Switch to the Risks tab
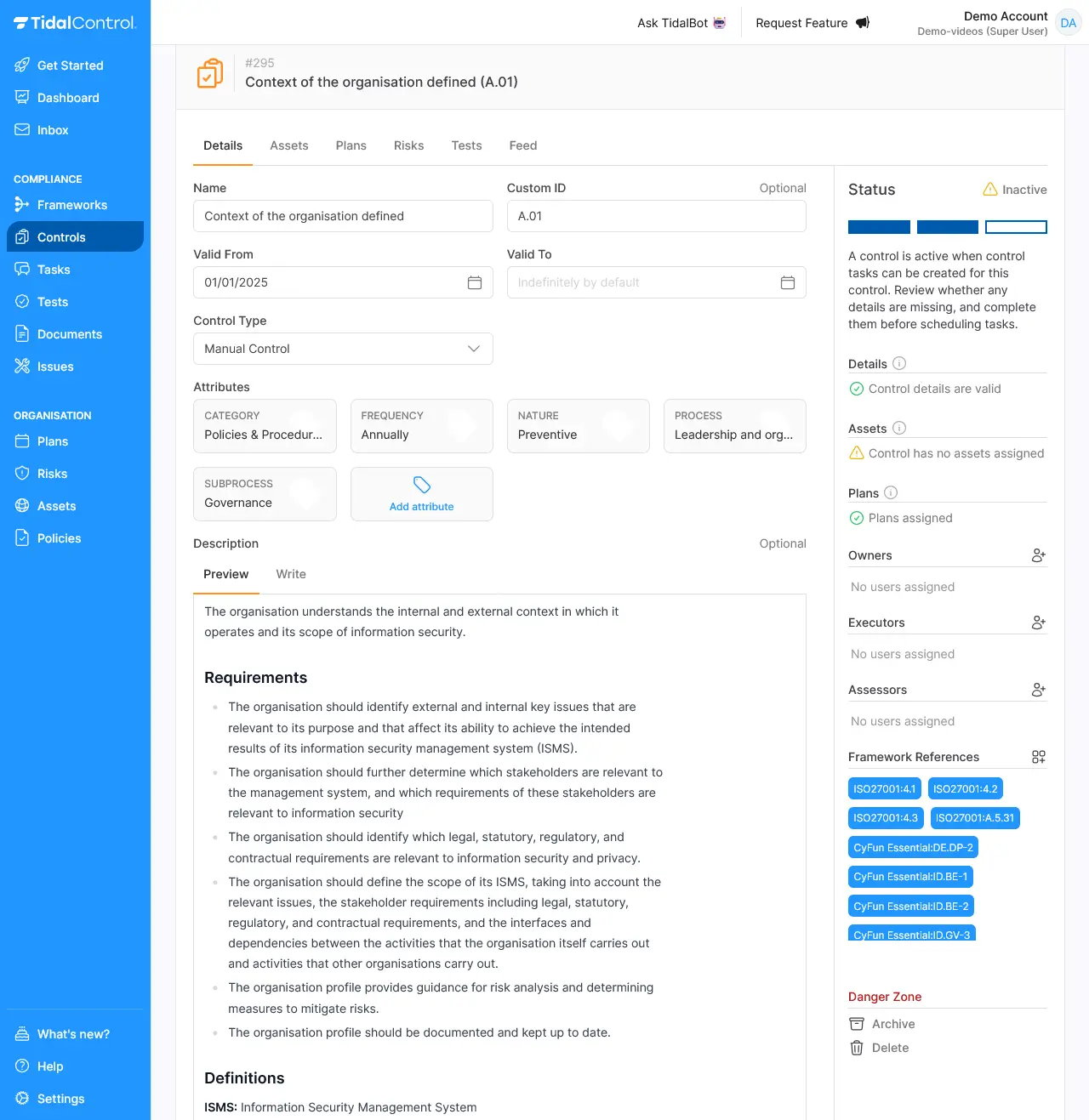Viewport: 1089px width, 1120px height. [409, 145]
